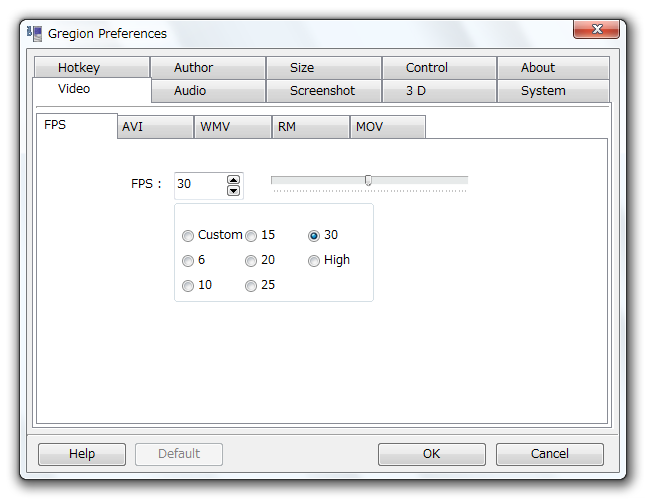
Task: Select the 6 FPS radio button
Action: [188, 261]
